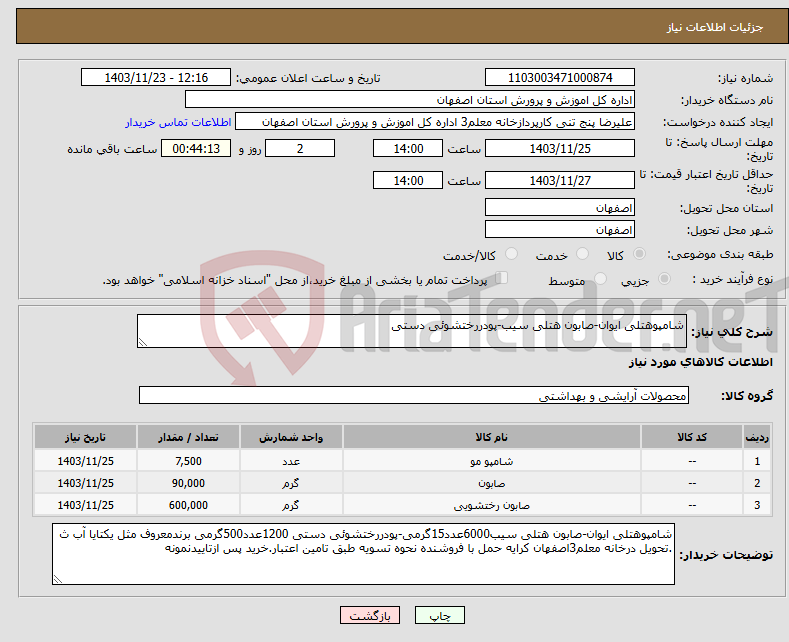Screen dimensions: 789x642
Task: Click the نام کالا column header
Action: 492,437
